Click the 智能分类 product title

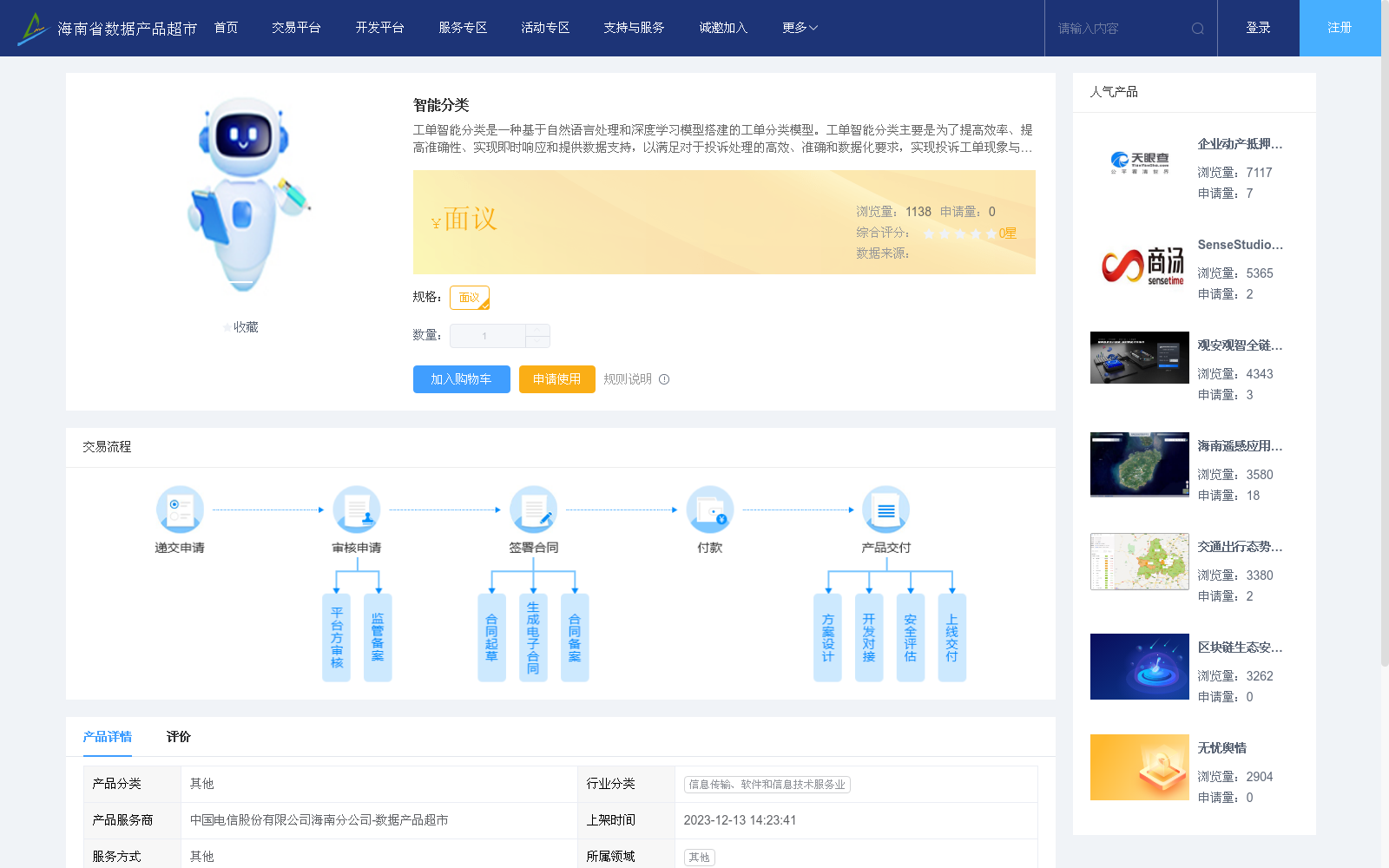pos(441,105)
